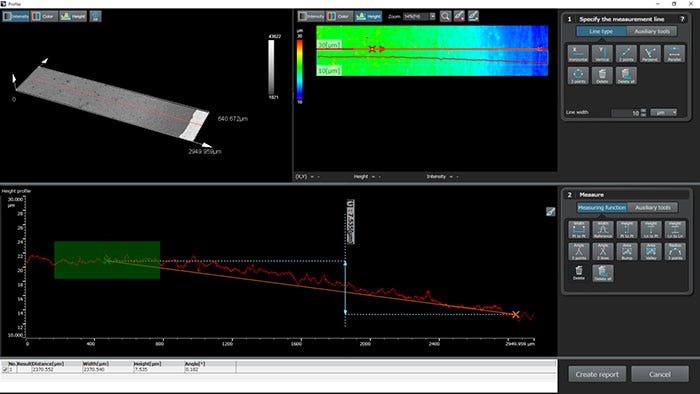Switch to the Measuring function tab

[602, 207]
